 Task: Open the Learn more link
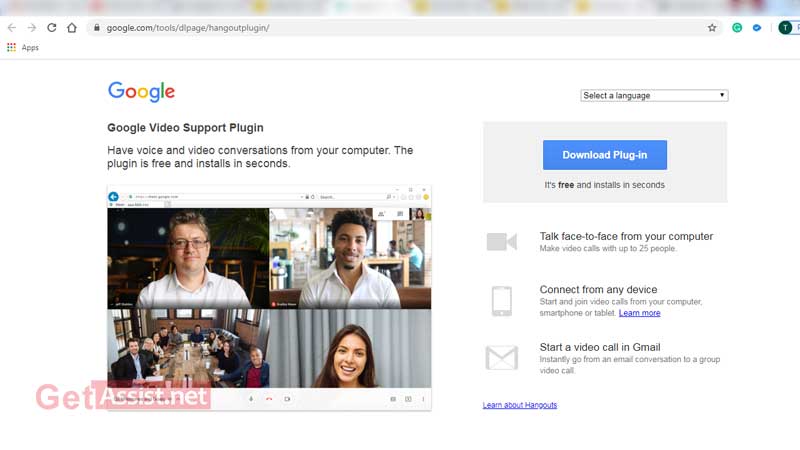639,313
